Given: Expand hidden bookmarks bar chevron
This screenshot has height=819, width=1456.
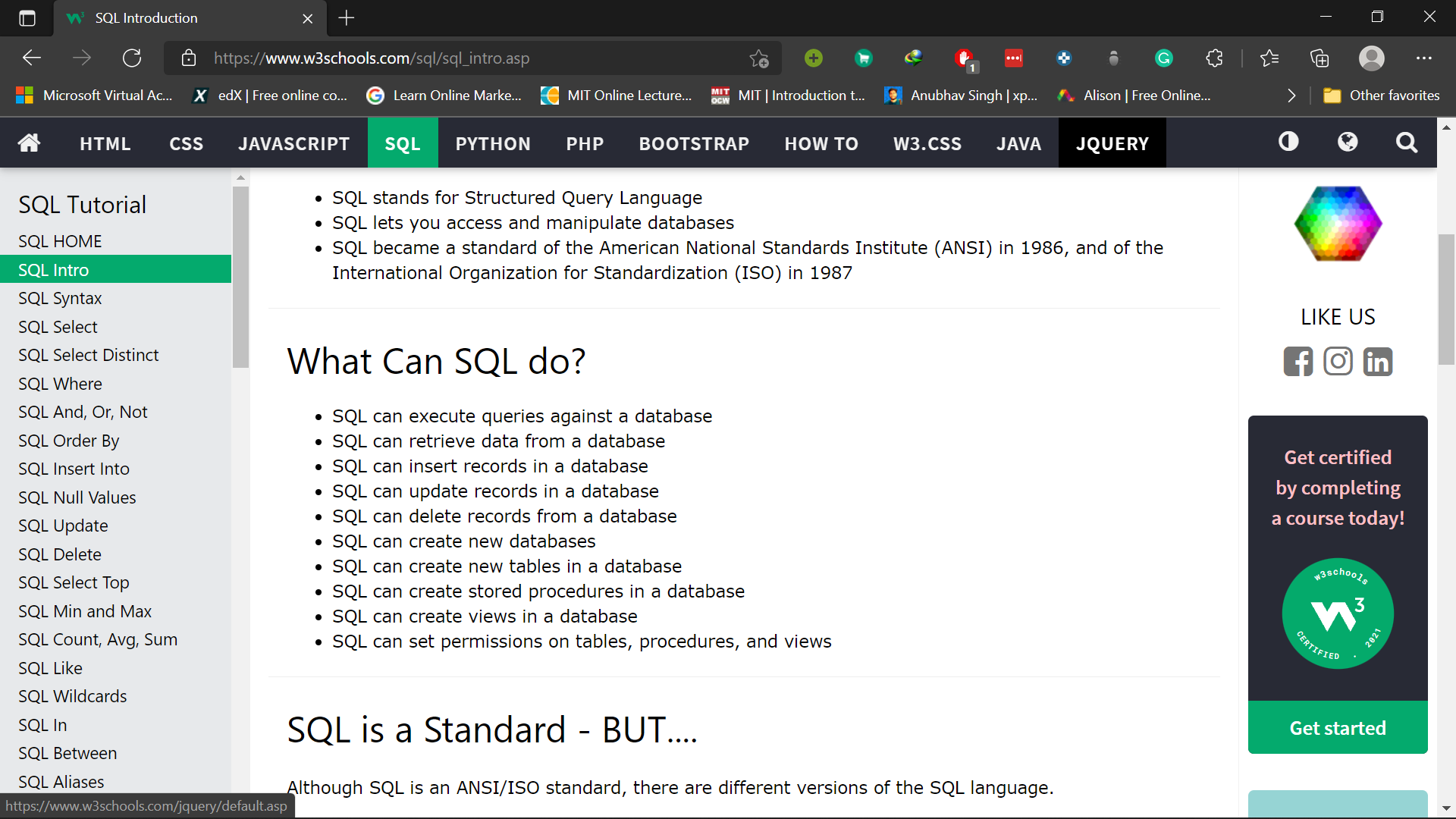Looking at the screenshot, I should (1291, 96).
